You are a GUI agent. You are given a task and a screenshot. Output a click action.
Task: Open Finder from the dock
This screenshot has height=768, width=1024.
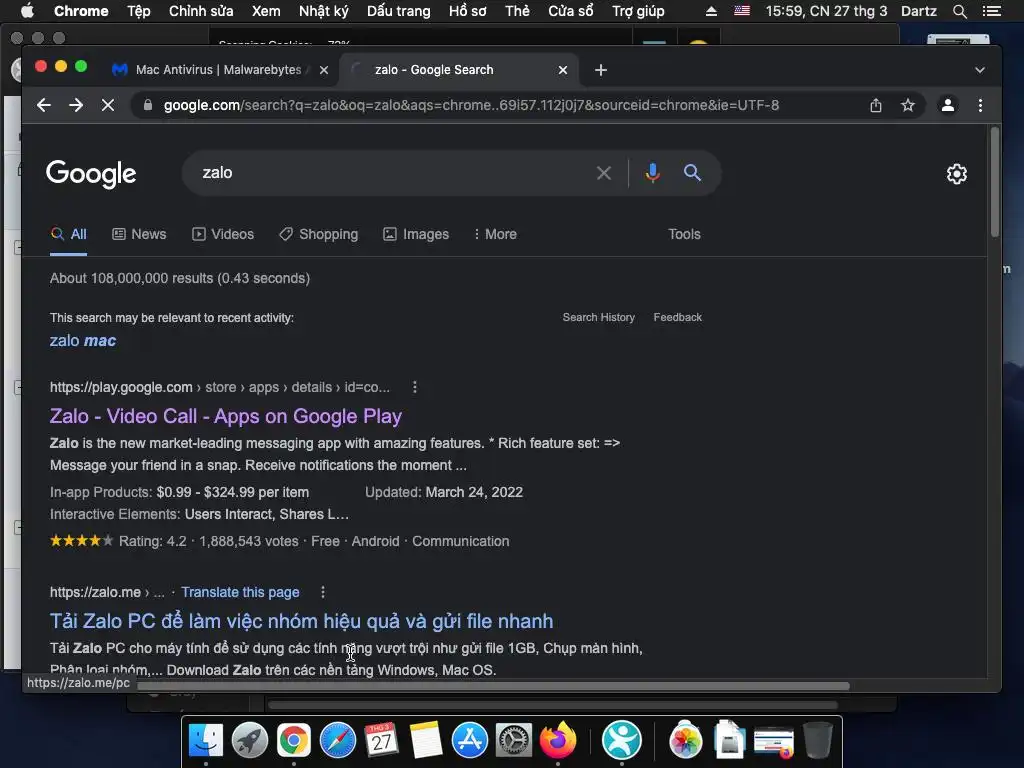tap(206, 741)
